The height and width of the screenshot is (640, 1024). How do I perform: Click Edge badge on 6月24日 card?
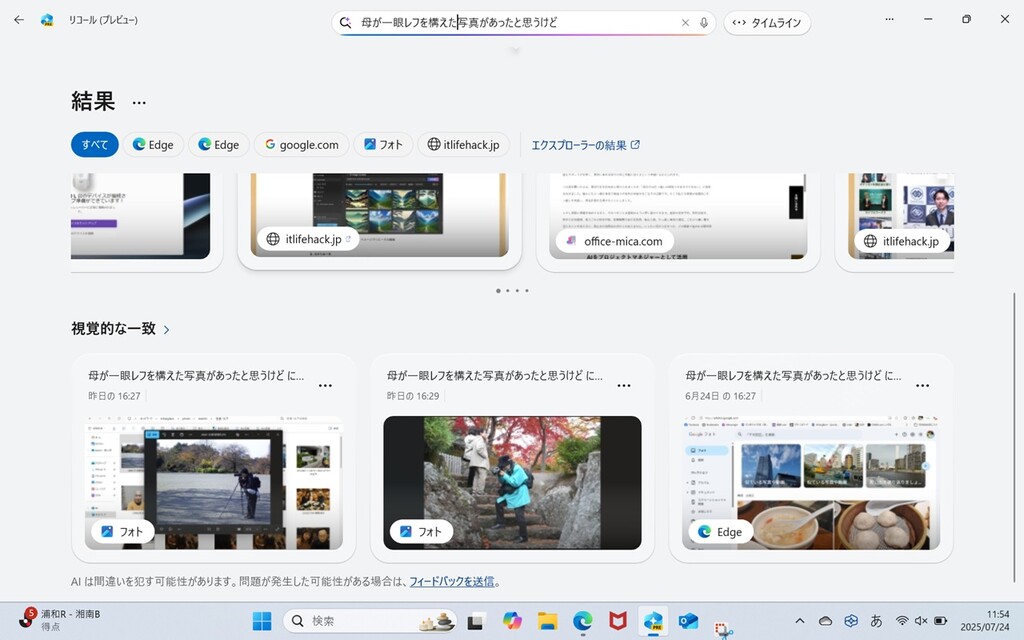click(720, 532)
